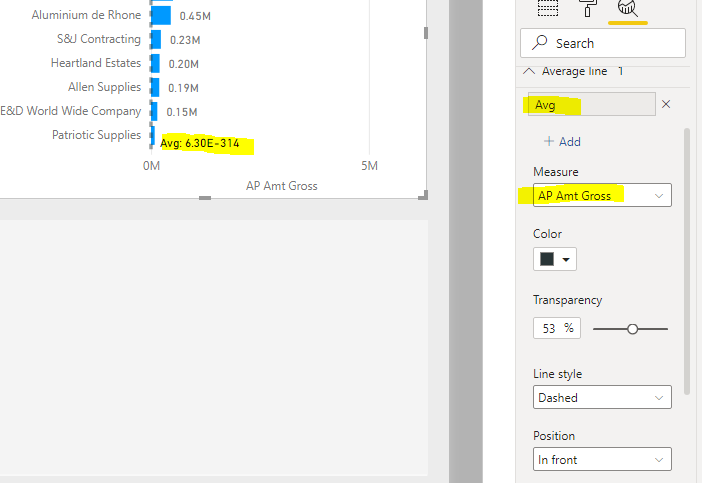Open the Color picker swatch
Image resolution: width=702 pixels, height=483 pixels.
[555, 259]
